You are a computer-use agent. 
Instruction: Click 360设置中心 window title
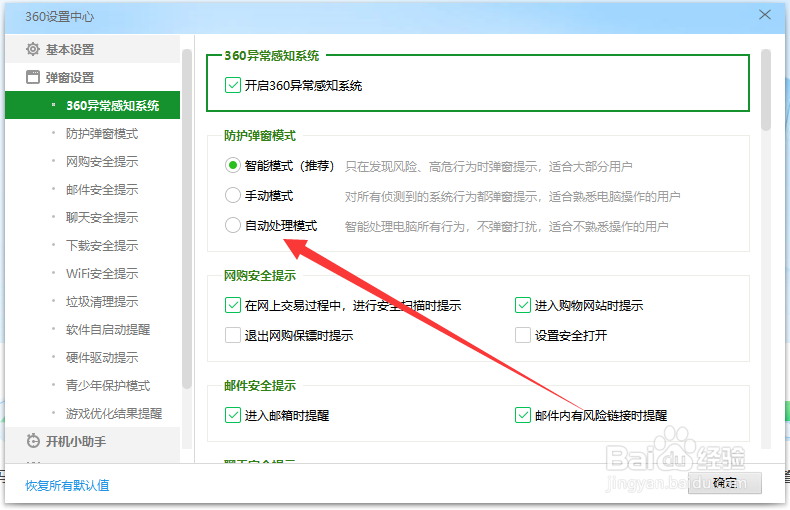[x=59, y=17]
